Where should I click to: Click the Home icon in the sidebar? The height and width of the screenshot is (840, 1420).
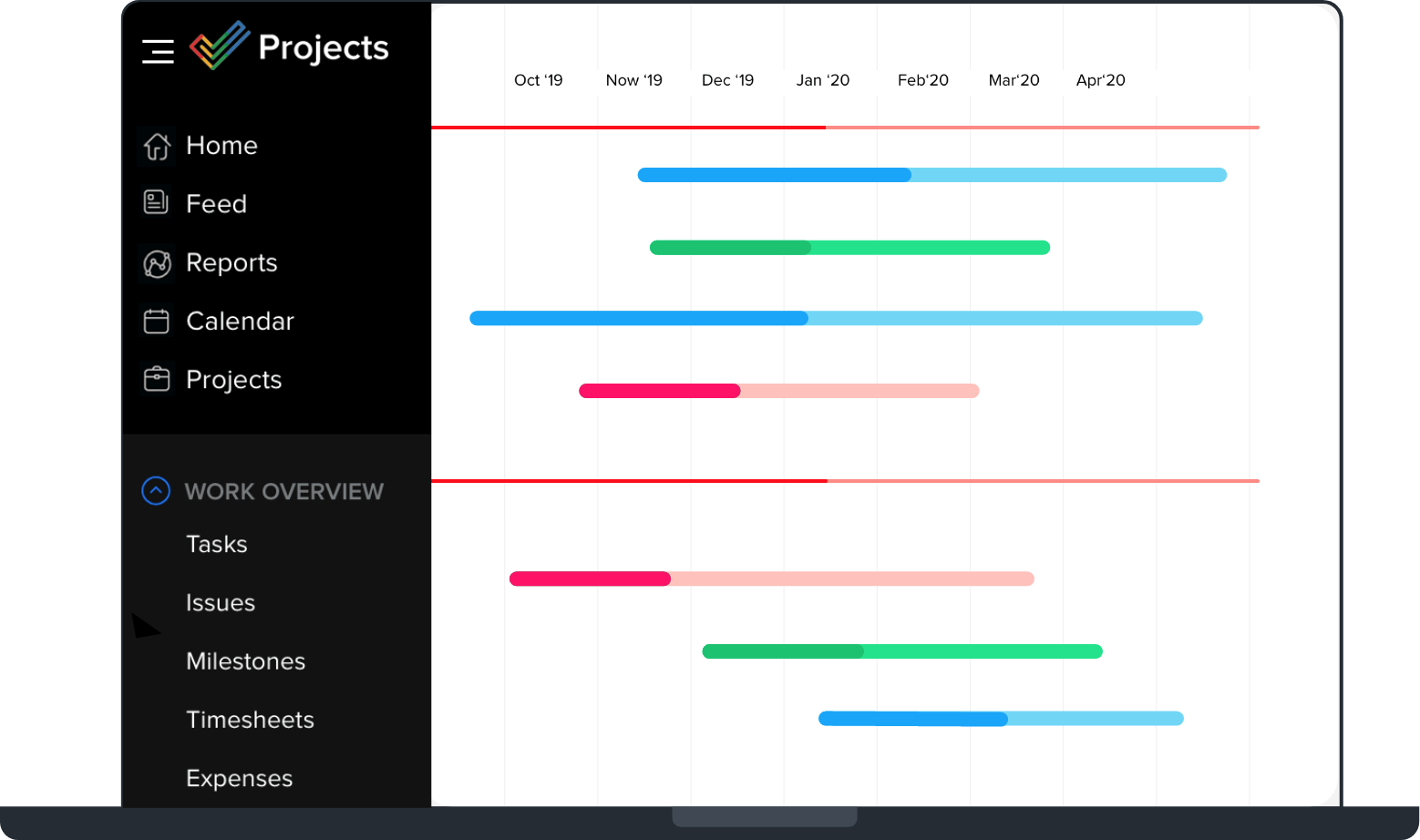coord(157,146)
